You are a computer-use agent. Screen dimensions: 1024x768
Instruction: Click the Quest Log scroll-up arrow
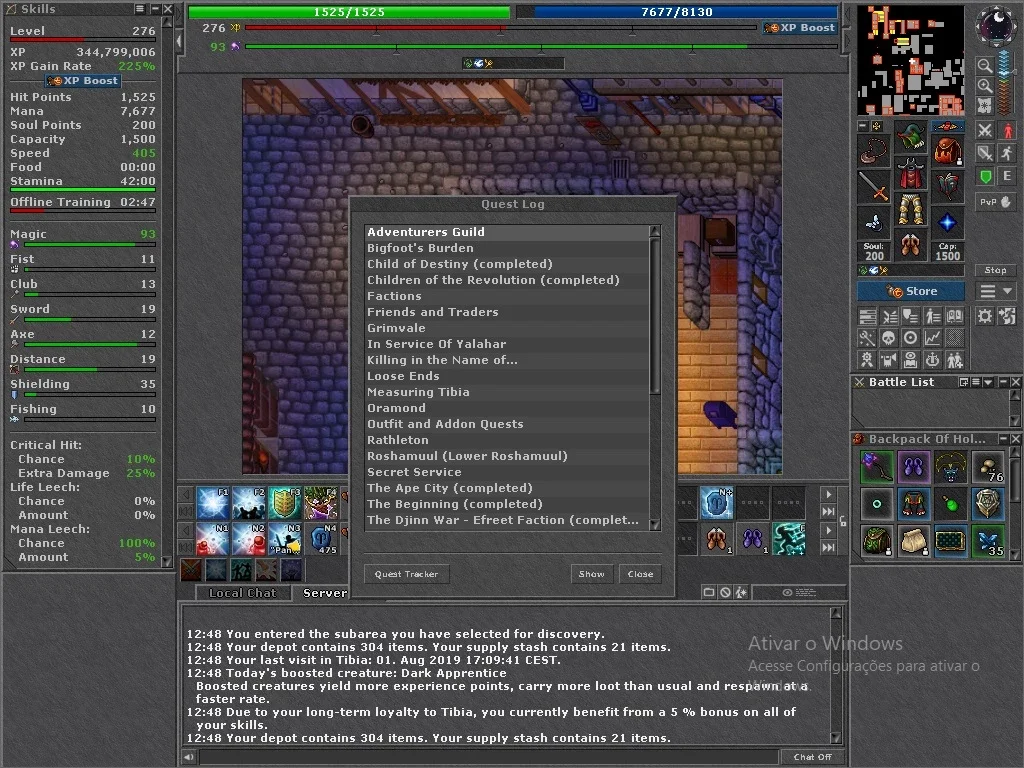tap(655, 231)
